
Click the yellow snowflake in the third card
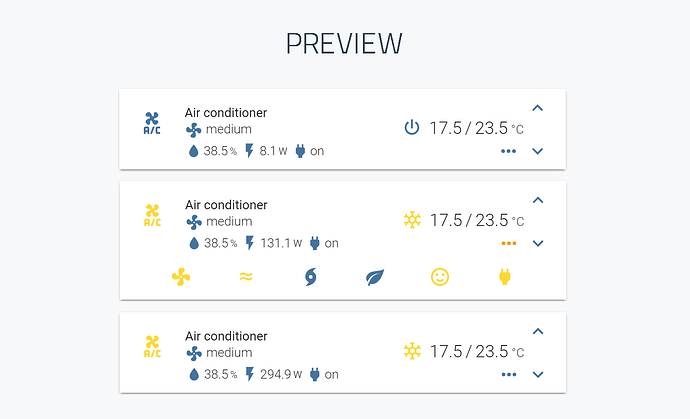coord(411,351)
